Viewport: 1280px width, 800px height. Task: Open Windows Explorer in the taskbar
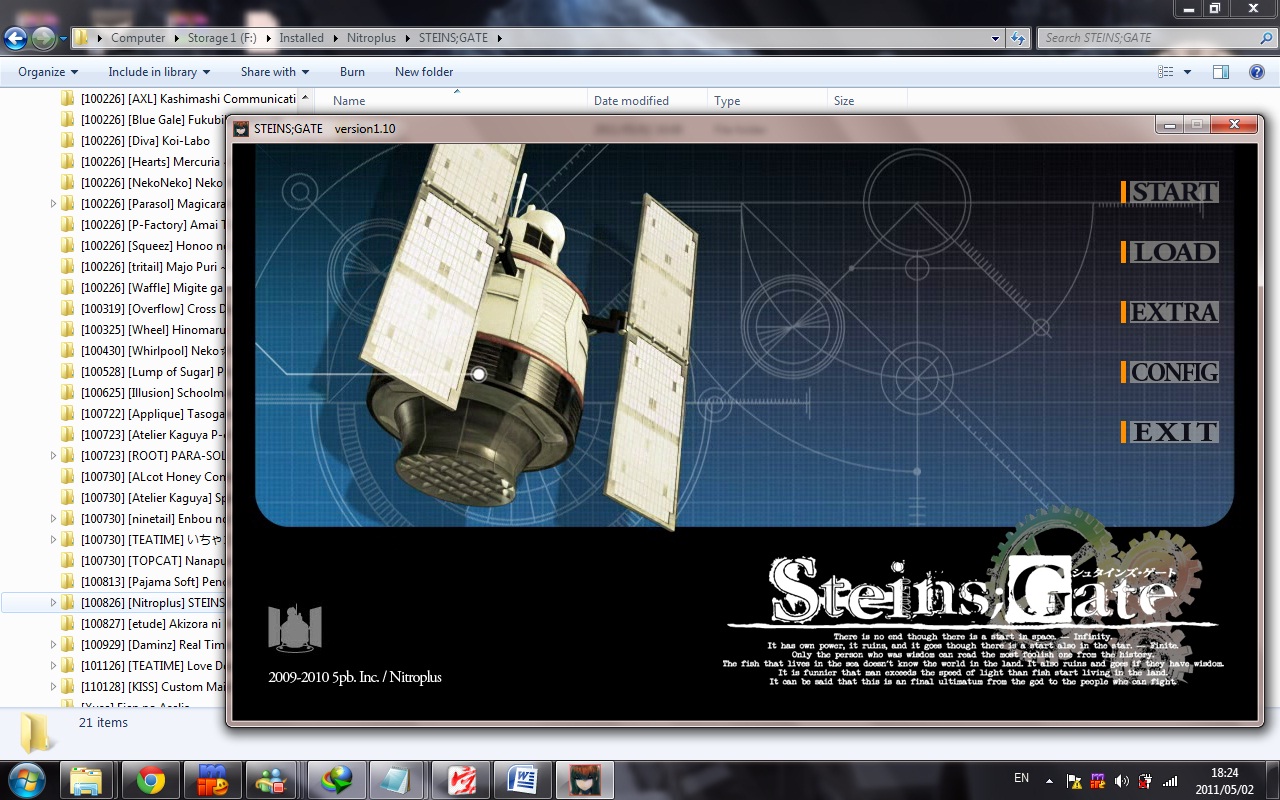coord(87,780)
